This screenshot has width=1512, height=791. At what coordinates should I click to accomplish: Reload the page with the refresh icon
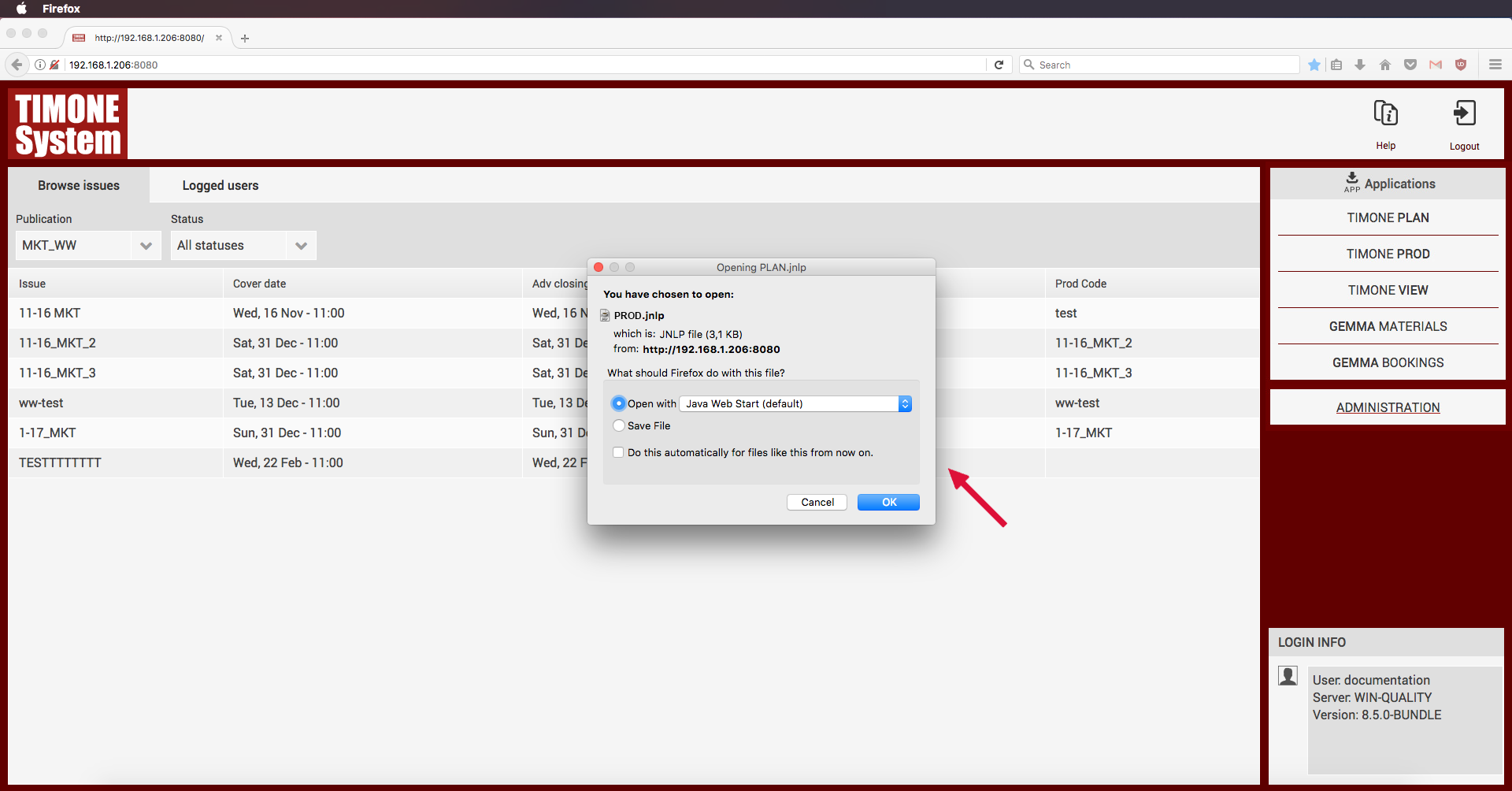click(x=999, y=65)
